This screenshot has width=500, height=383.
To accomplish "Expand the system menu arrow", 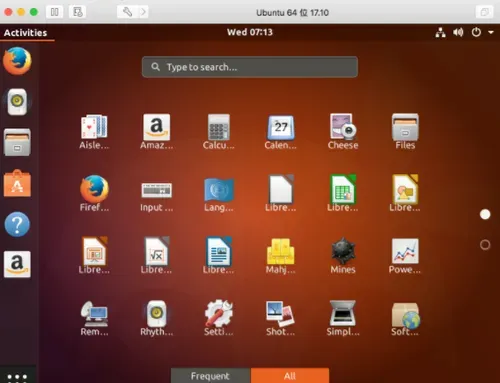I will tap(491, 32).
